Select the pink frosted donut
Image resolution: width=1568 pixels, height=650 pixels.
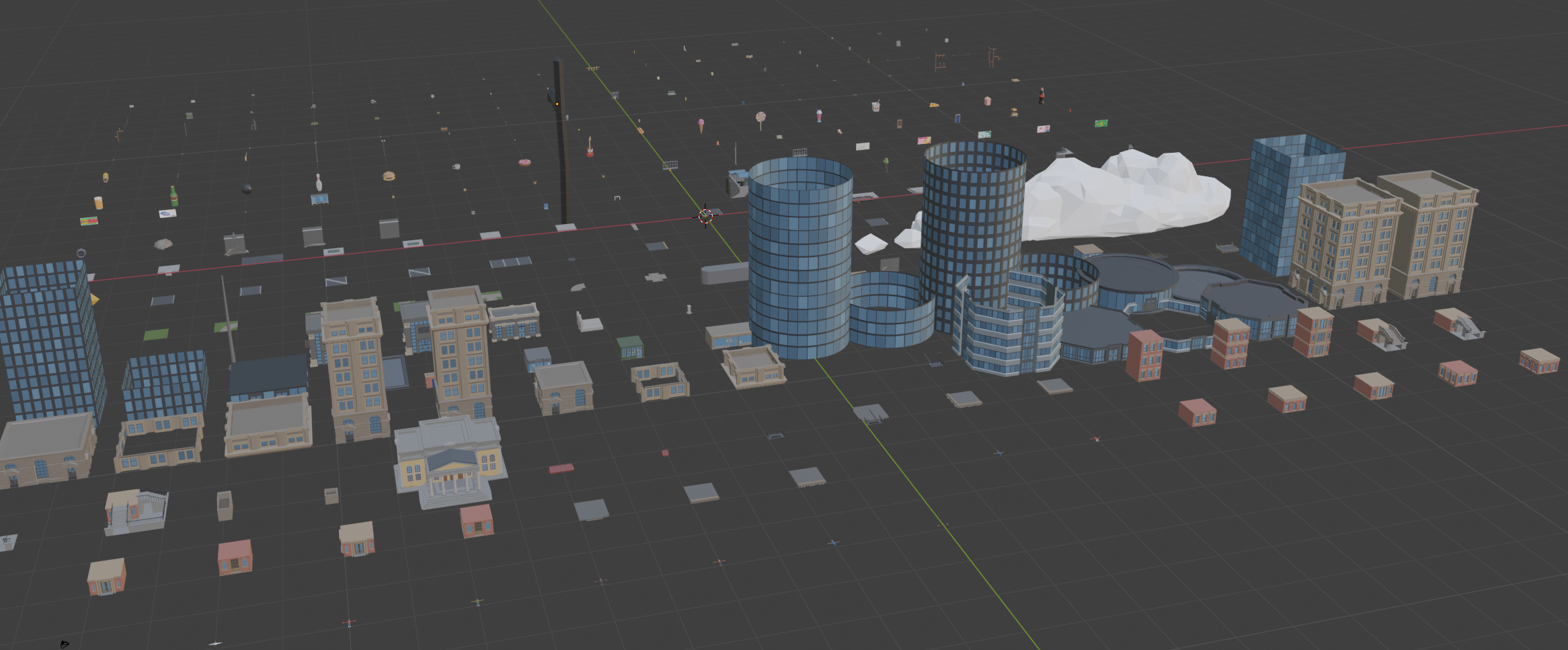524,162
